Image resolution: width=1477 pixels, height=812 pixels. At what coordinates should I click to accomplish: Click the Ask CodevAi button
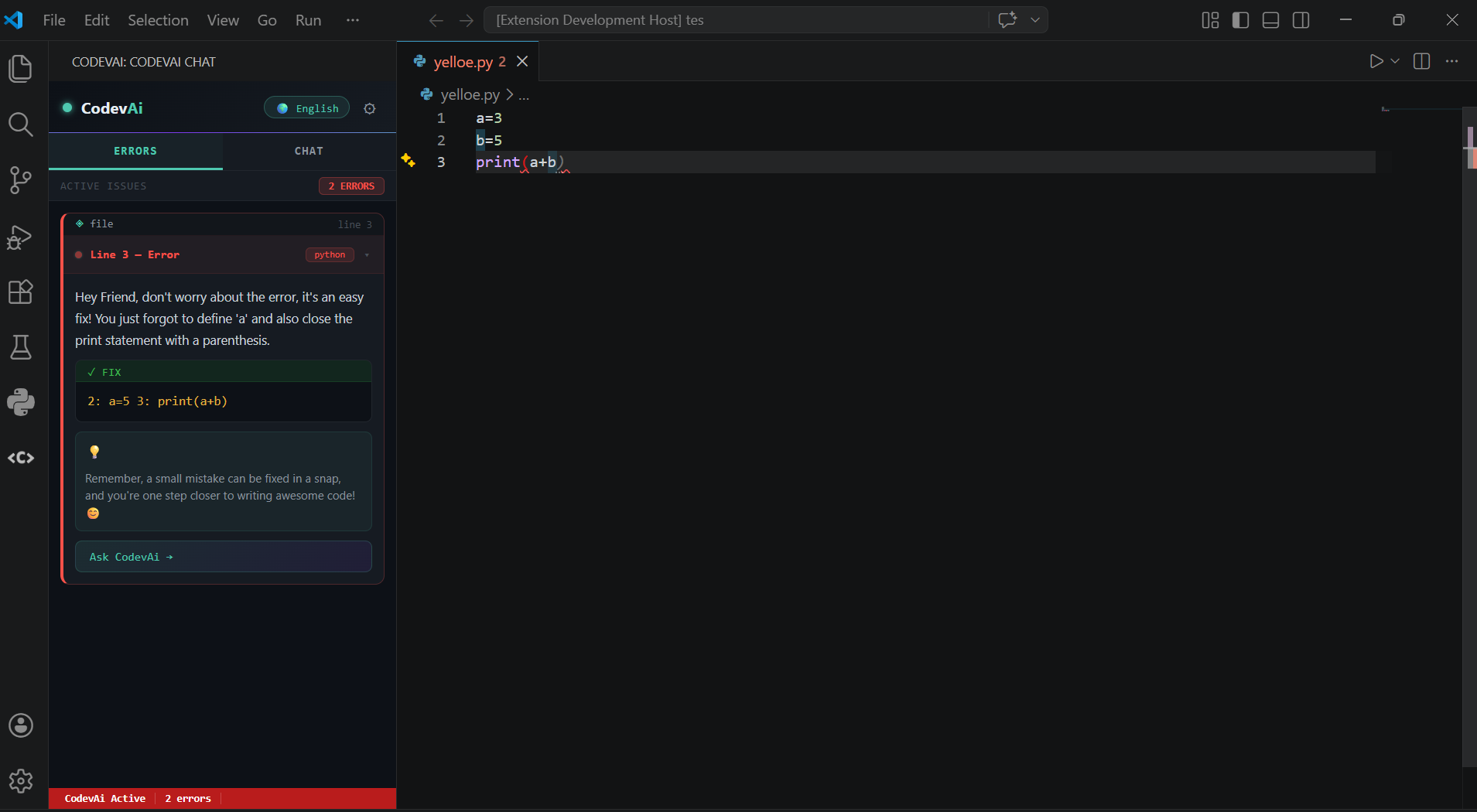click(x=224, y=557)
